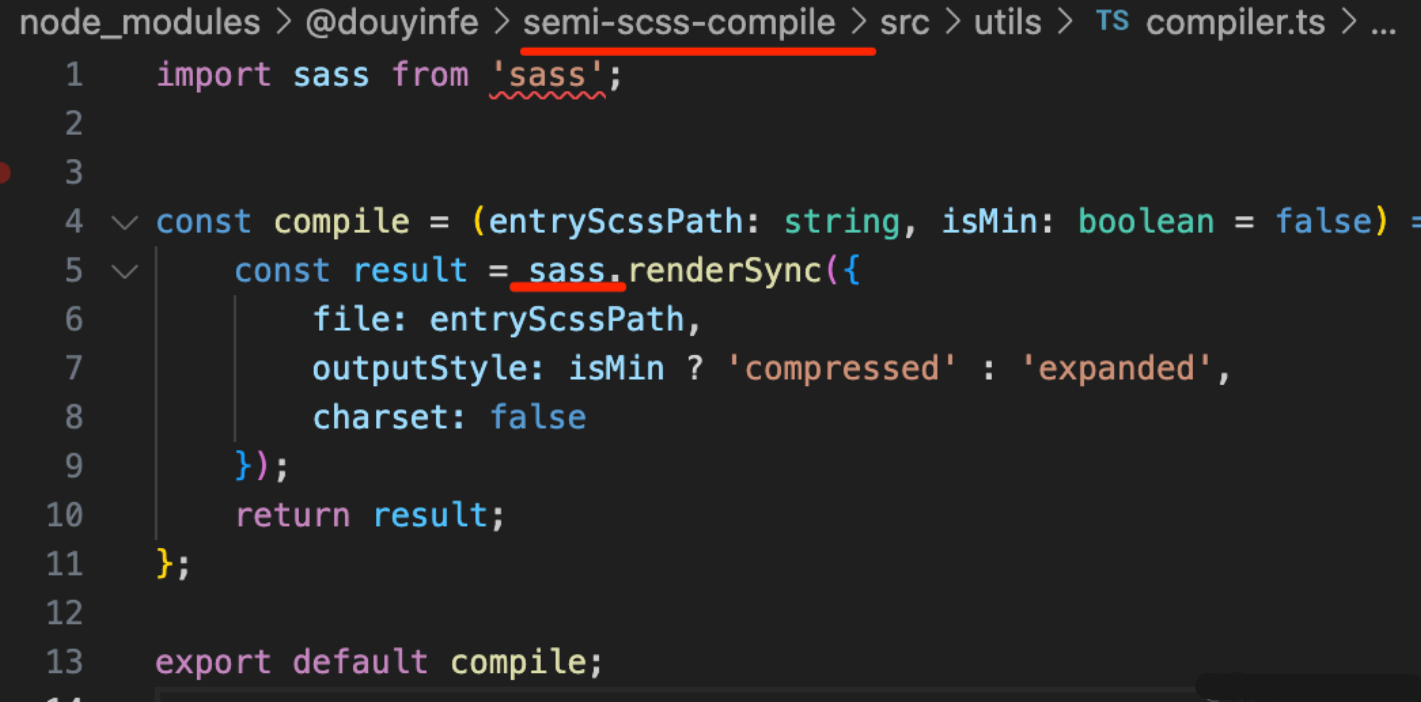
Task: Open the compiler.ts breadcrumb file
Action: tap(1235, 22)
